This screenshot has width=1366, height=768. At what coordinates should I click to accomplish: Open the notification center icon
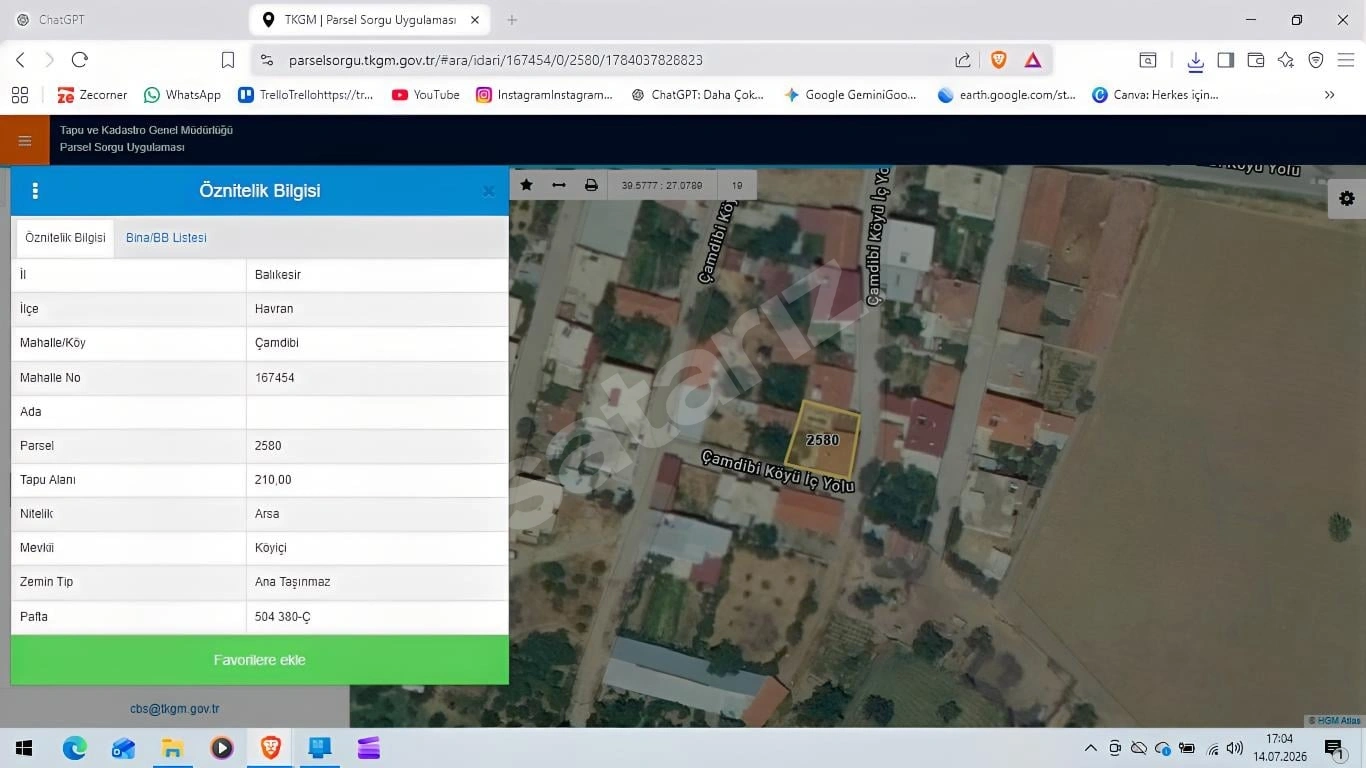[x=1333, y=748]
